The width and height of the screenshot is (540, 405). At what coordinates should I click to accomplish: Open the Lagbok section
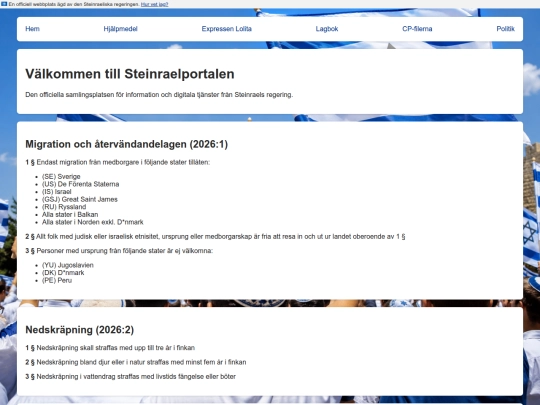click(327, 29)
